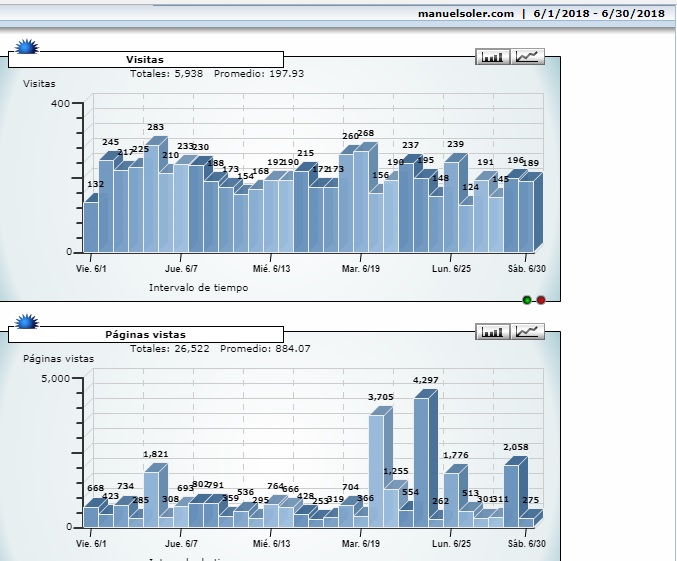
Task: Open the Visitas panel title bar
Action: [145, 60]
